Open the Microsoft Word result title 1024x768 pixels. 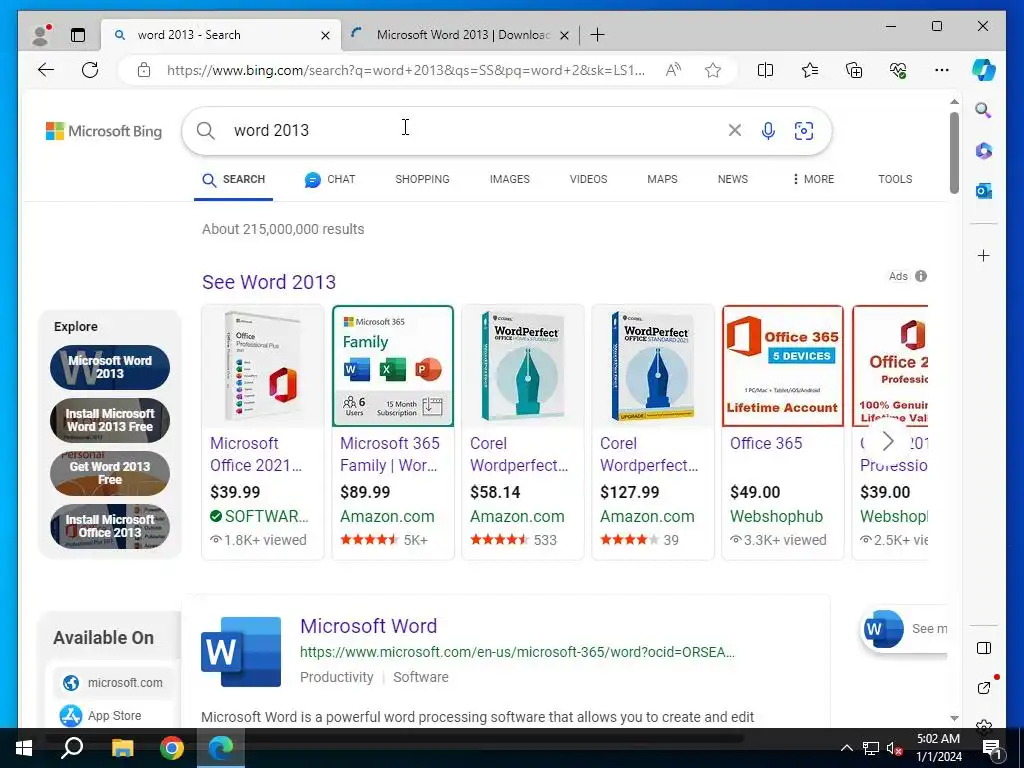(x=368, y=626)
